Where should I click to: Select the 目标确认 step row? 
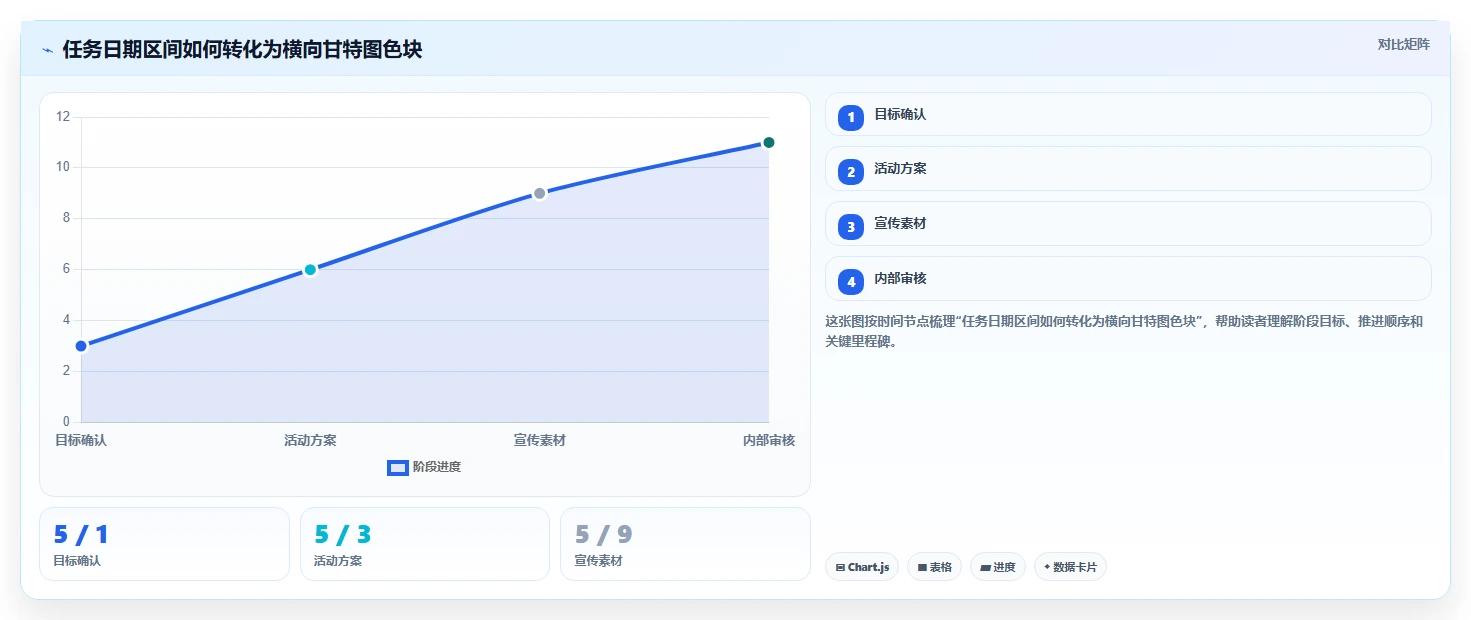tap(1128, 114)
